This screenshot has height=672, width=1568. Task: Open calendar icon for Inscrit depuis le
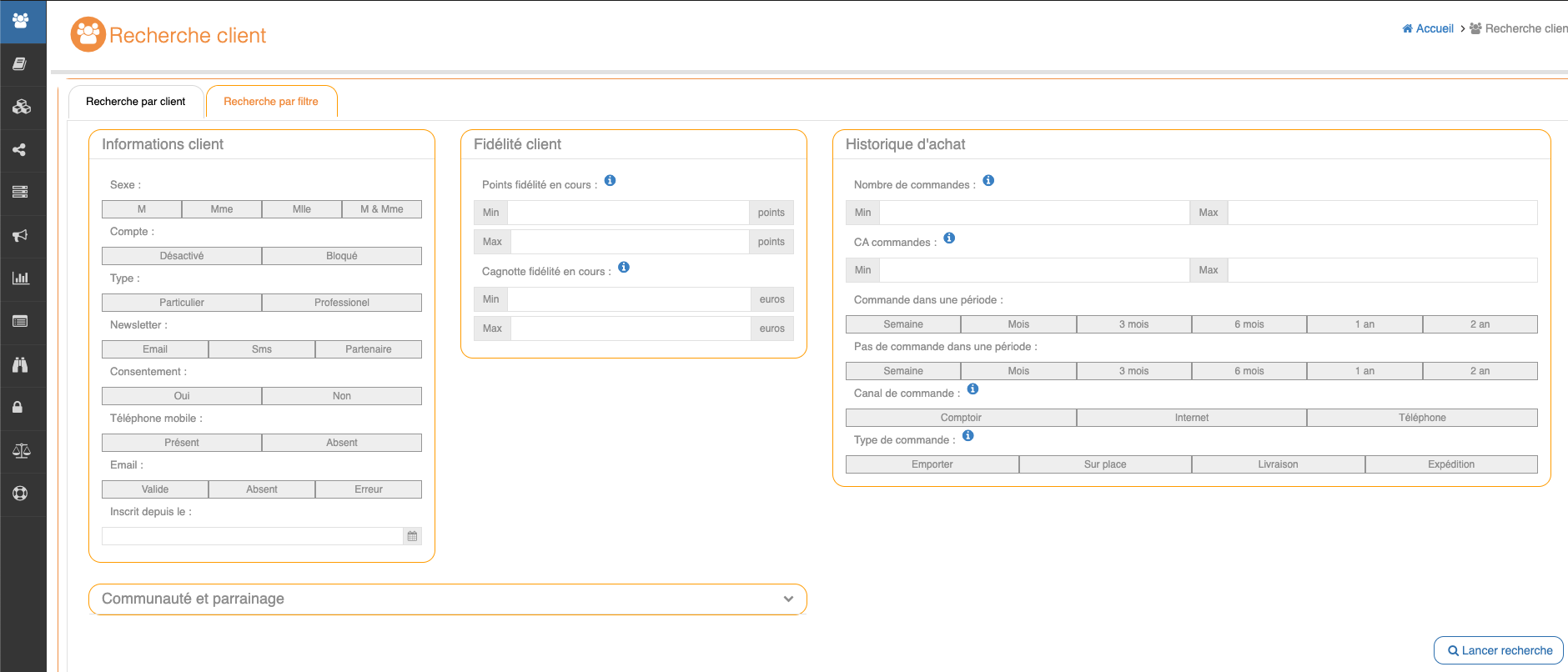(x=412, y=536)
